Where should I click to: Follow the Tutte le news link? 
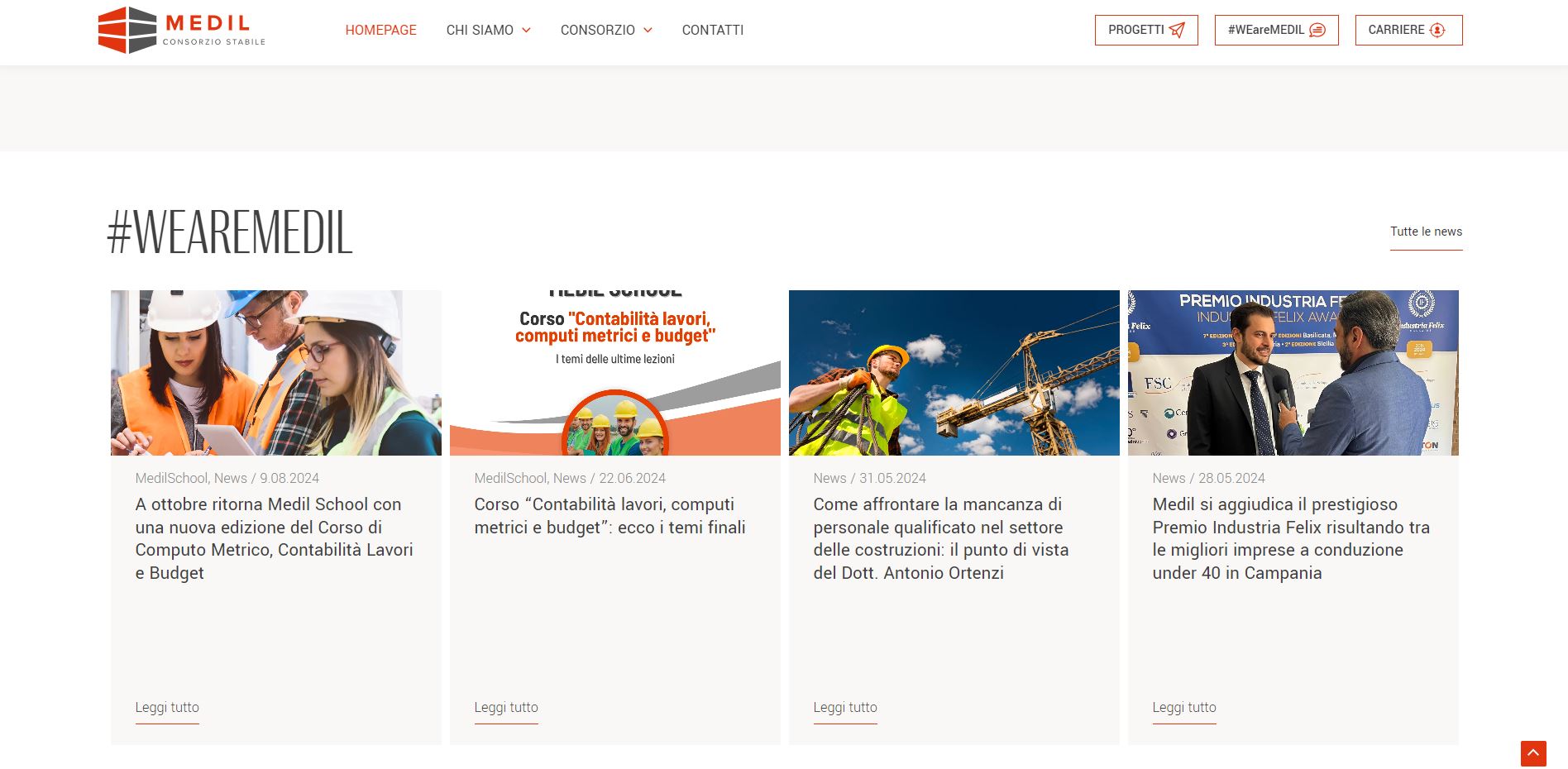point(1426,232)
